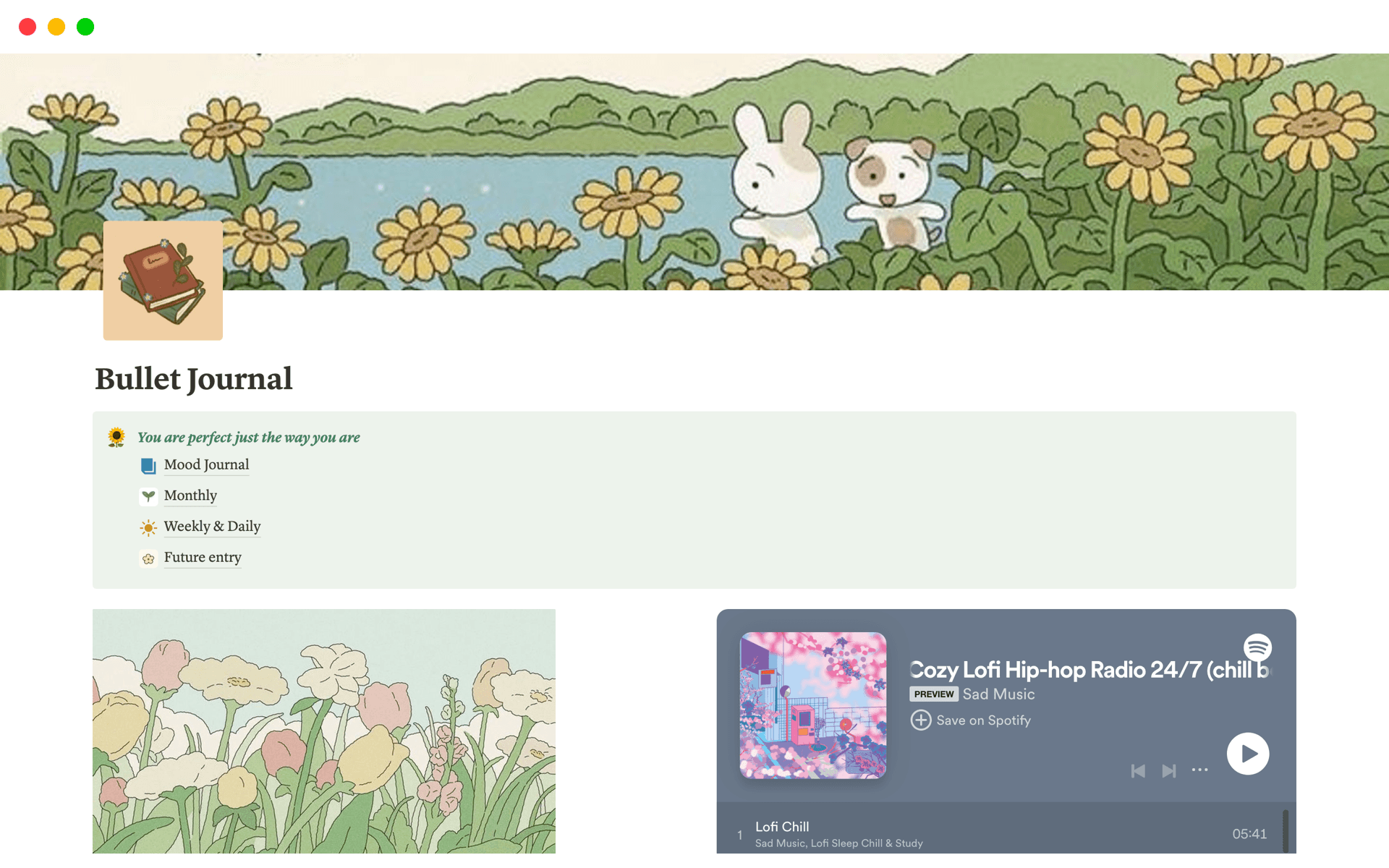Click the Spotify track list scrollbar

pos(1286,831)
